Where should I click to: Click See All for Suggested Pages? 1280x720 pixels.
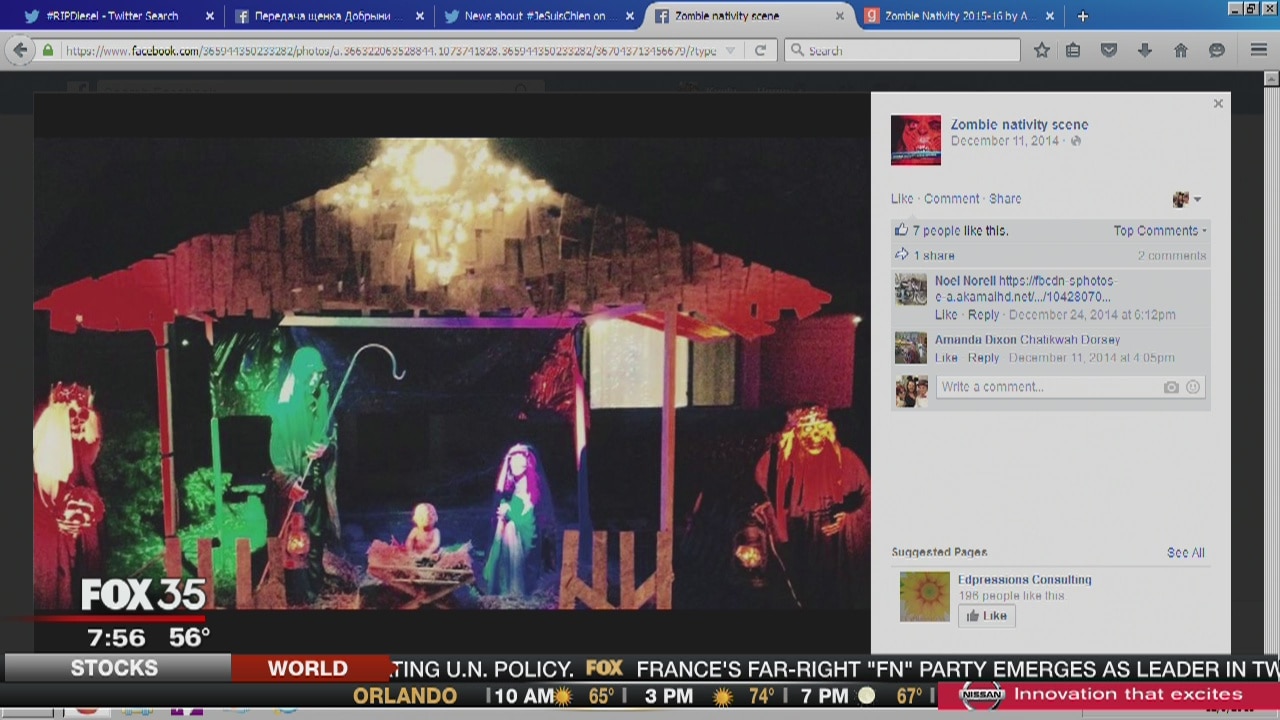tap(1185, 553)
